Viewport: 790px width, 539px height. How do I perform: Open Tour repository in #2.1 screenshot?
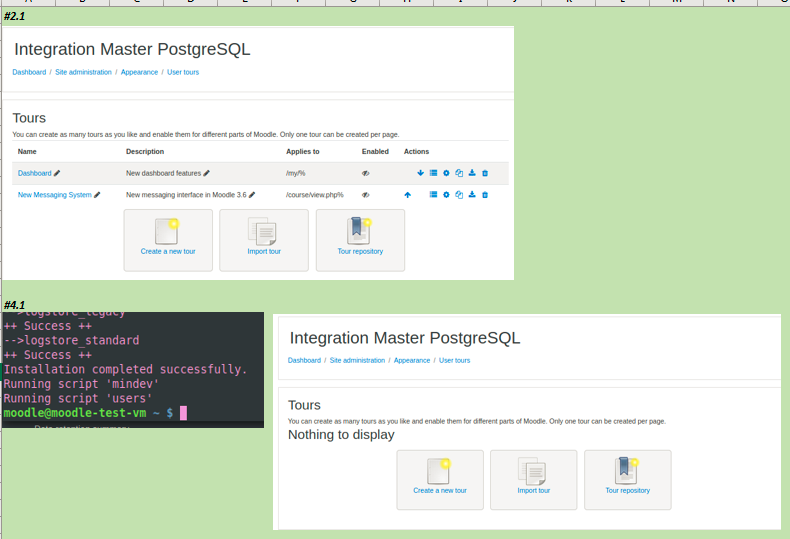pyautogui.click(x=360, y=240)
